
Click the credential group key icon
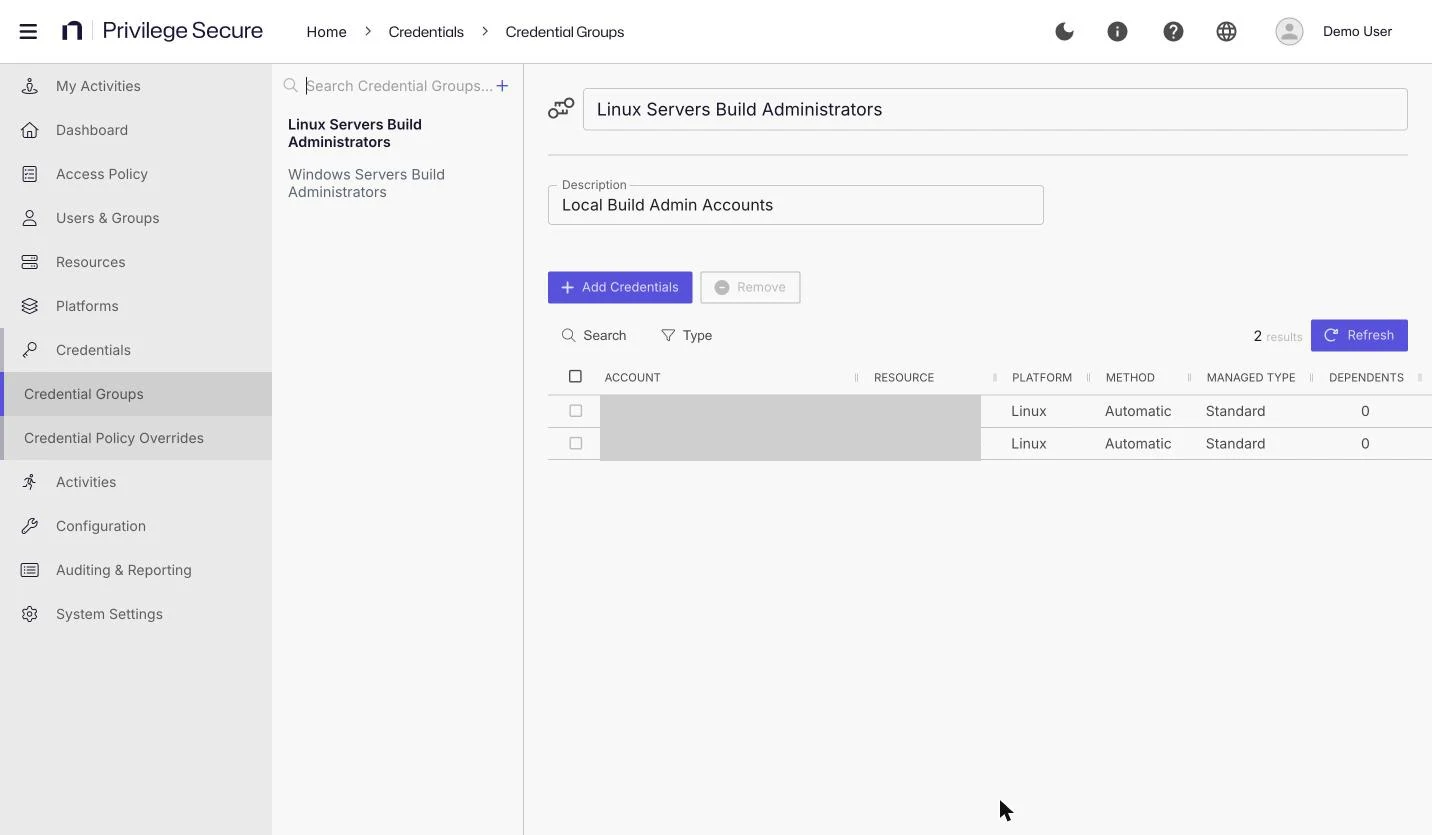point(561,108)
